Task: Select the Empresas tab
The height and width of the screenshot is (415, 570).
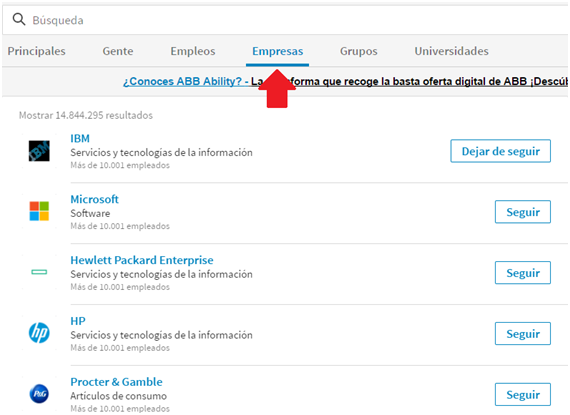Action: [277, 51]
